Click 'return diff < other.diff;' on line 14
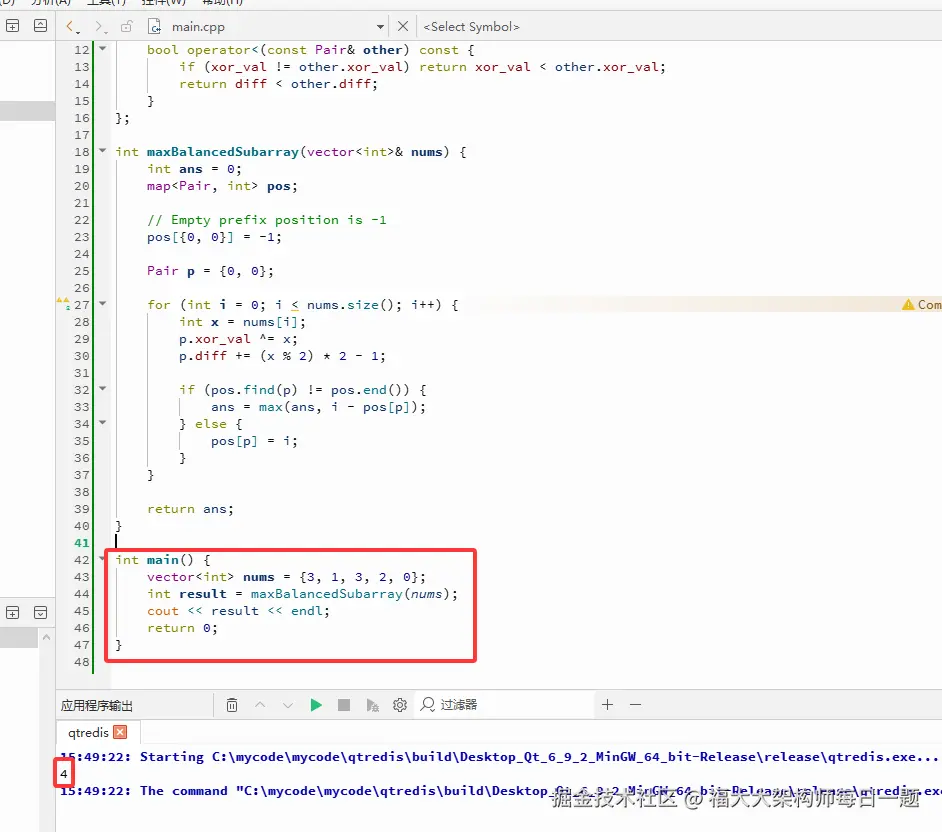Screen dimensions: 942x832 [x=279, y=84]
